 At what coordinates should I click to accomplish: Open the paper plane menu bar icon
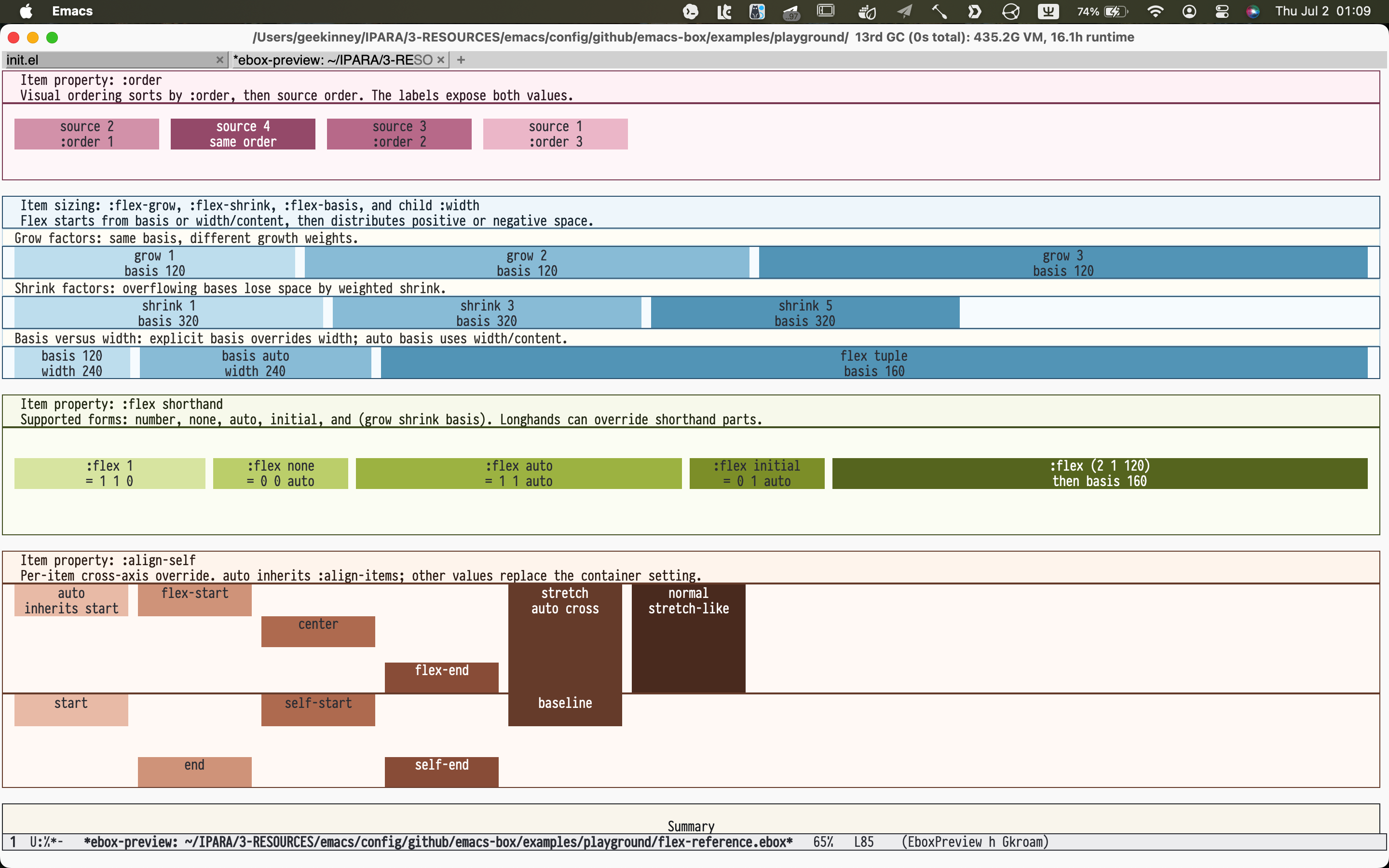point(905,11)
